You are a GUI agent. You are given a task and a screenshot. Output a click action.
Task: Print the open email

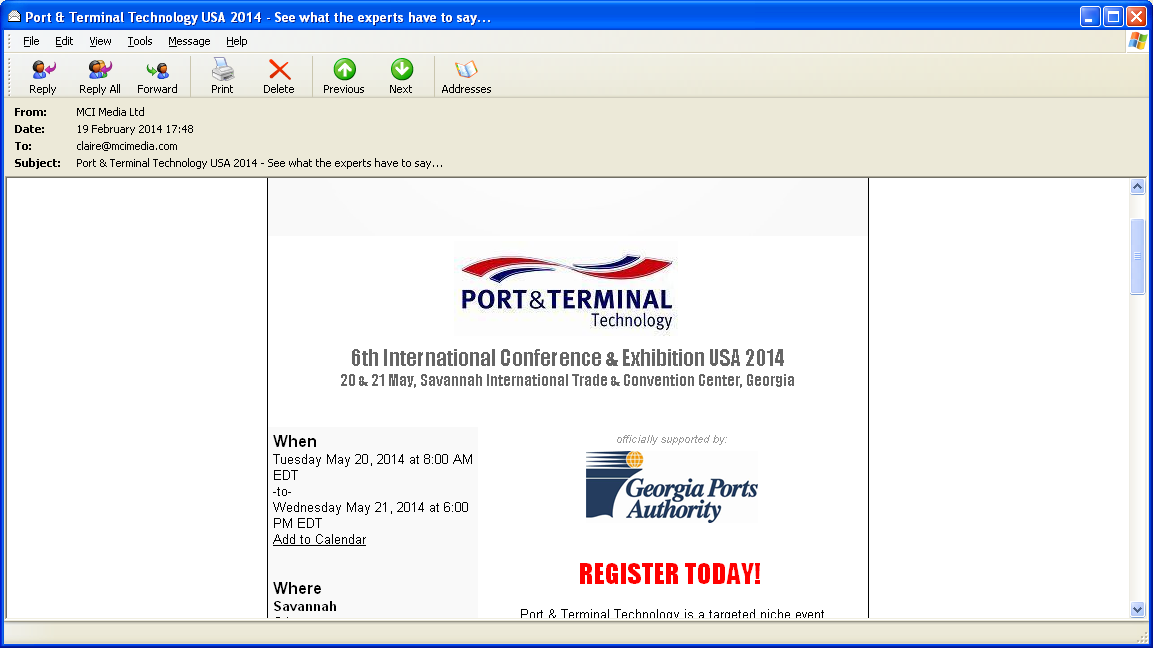click(x=222, y=76)
